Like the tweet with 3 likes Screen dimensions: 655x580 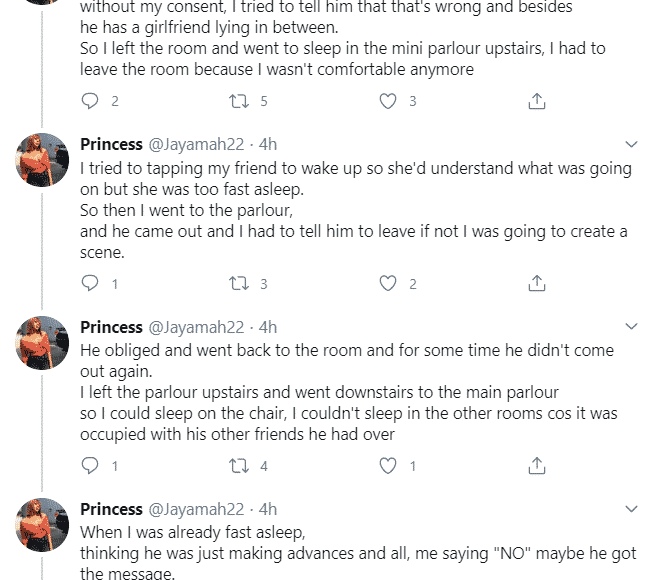point(388,101)
